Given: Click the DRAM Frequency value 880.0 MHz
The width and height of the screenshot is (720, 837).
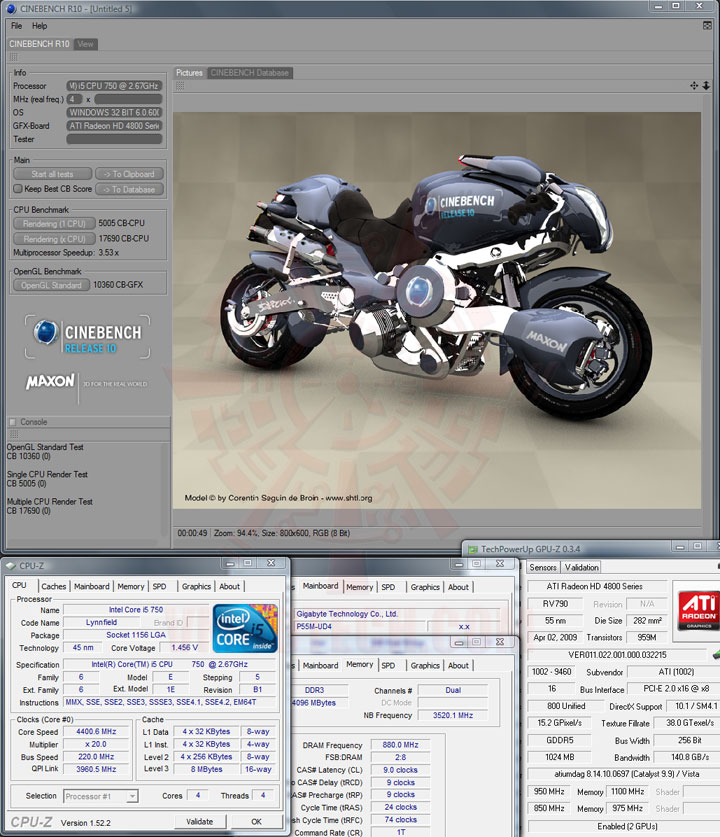Looking at the screenshot, I should 400,745.
